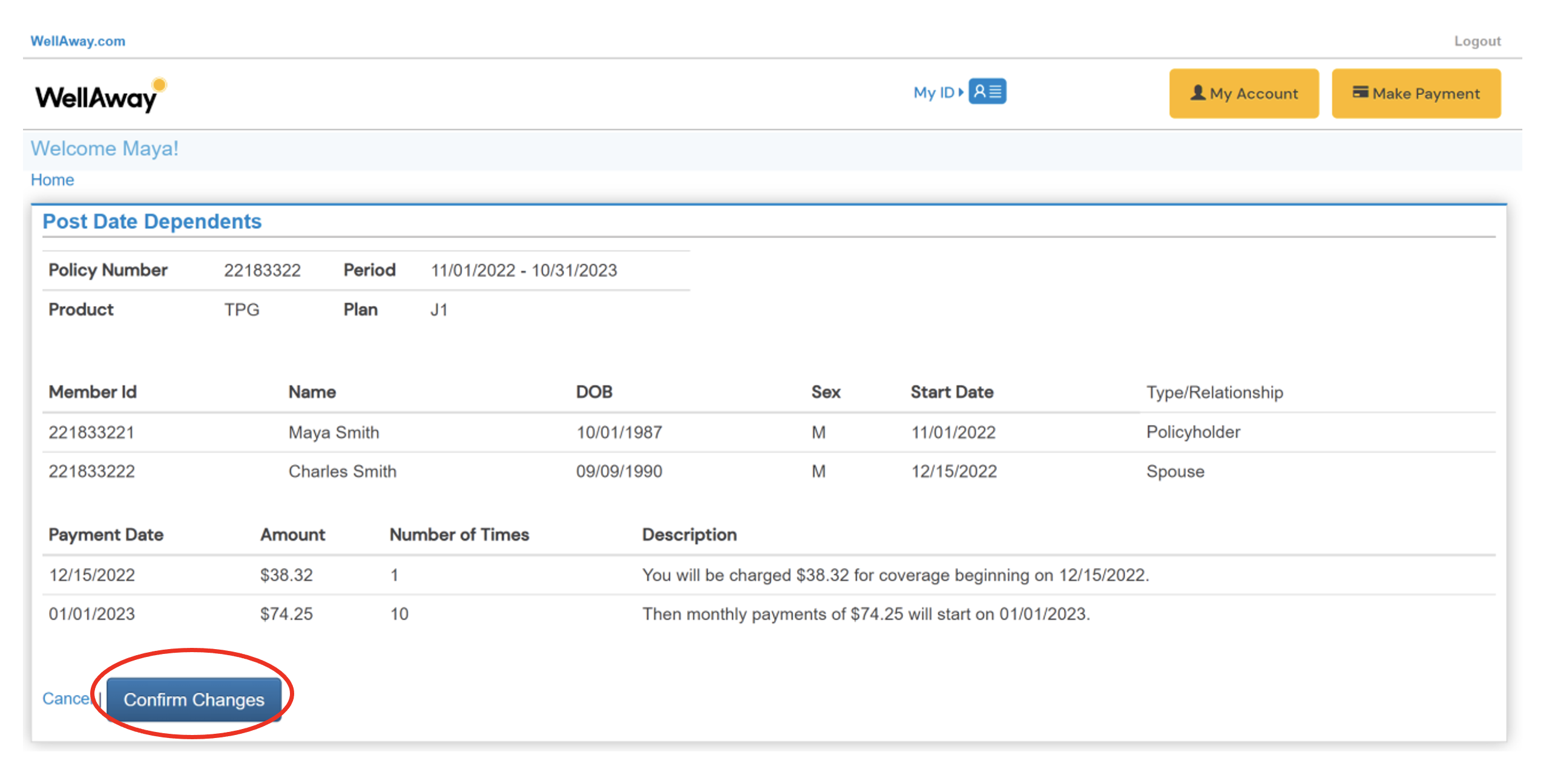Select policy number 22183322

262,270
